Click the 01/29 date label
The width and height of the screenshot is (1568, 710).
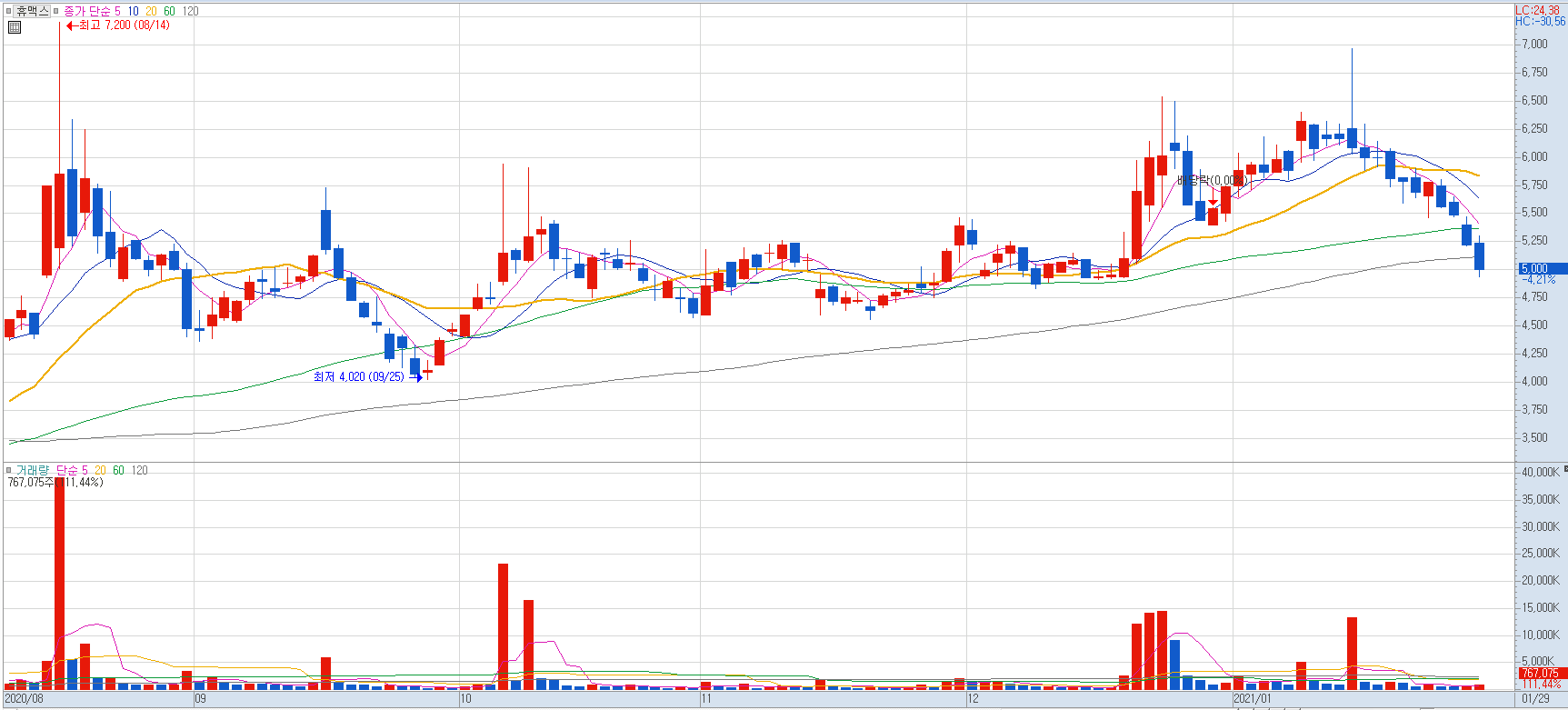click(1535, 699)
